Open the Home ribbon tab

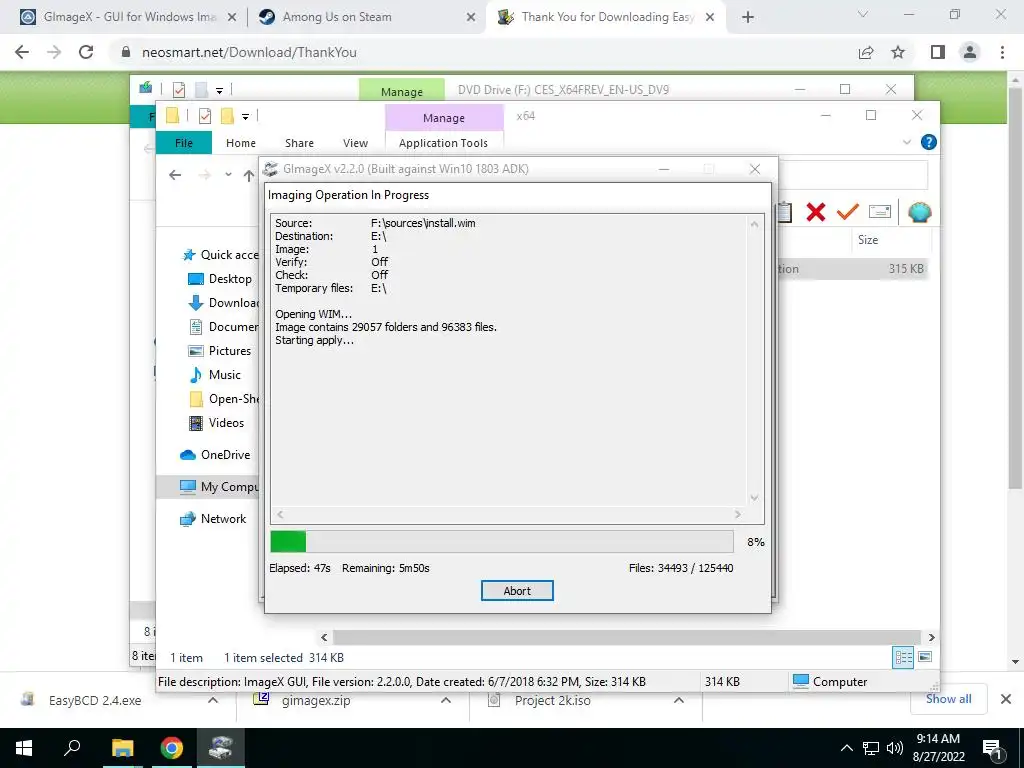click(x=241, y=142)
